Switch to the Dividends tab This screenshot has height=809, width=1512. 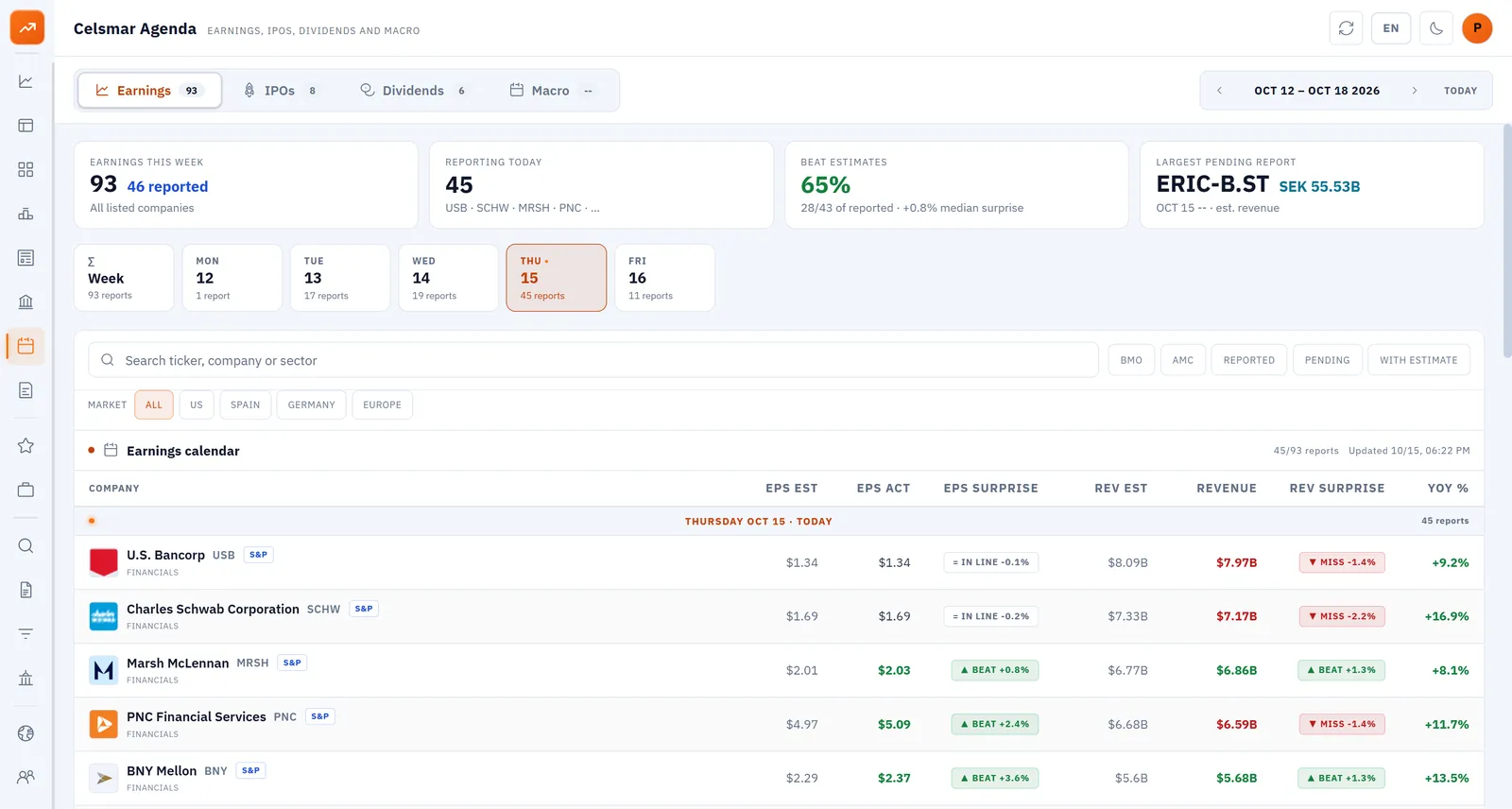click(x=413, y=91)
